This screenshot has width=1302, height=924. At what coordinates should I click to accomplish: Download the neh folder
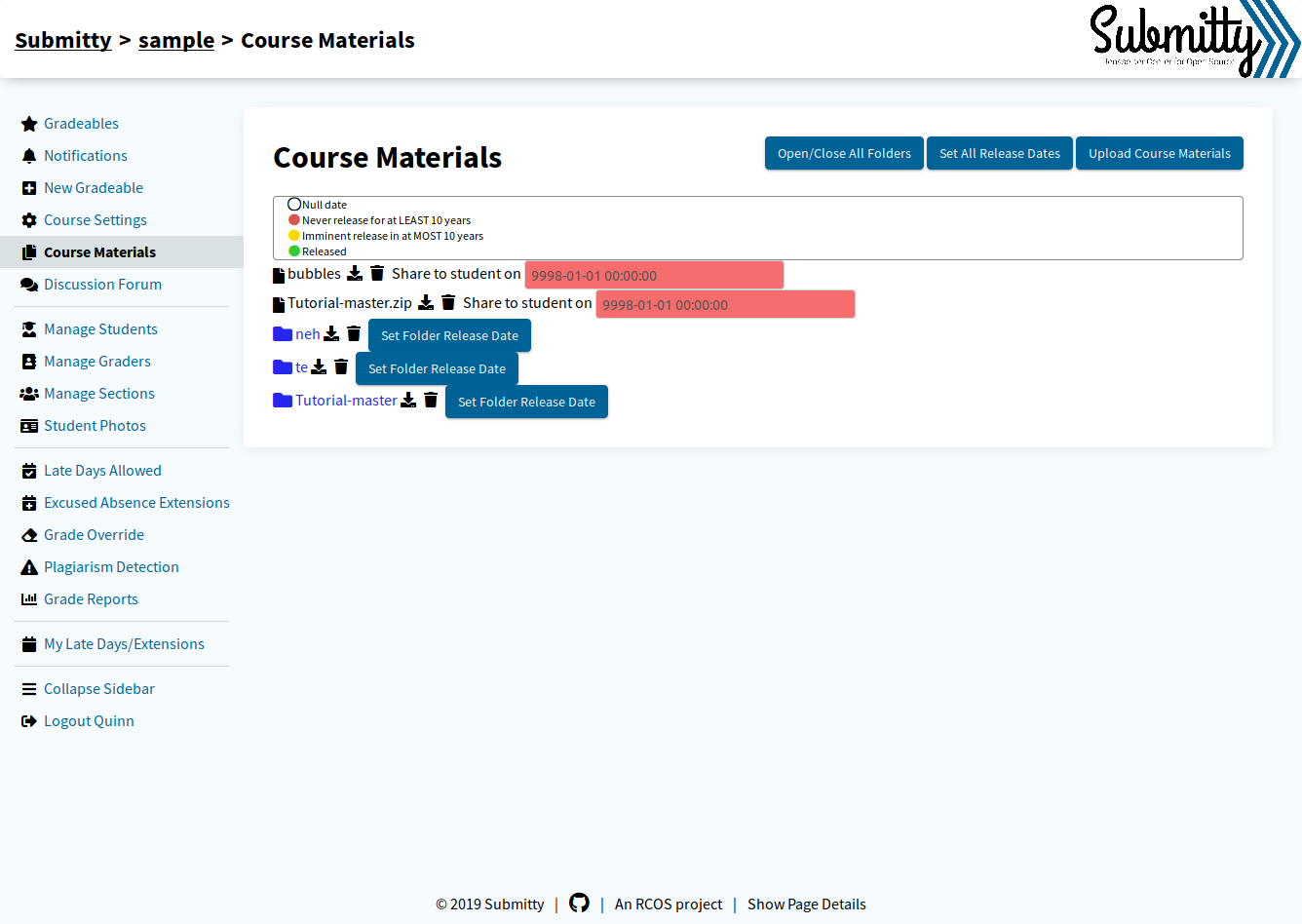[331, 334]
